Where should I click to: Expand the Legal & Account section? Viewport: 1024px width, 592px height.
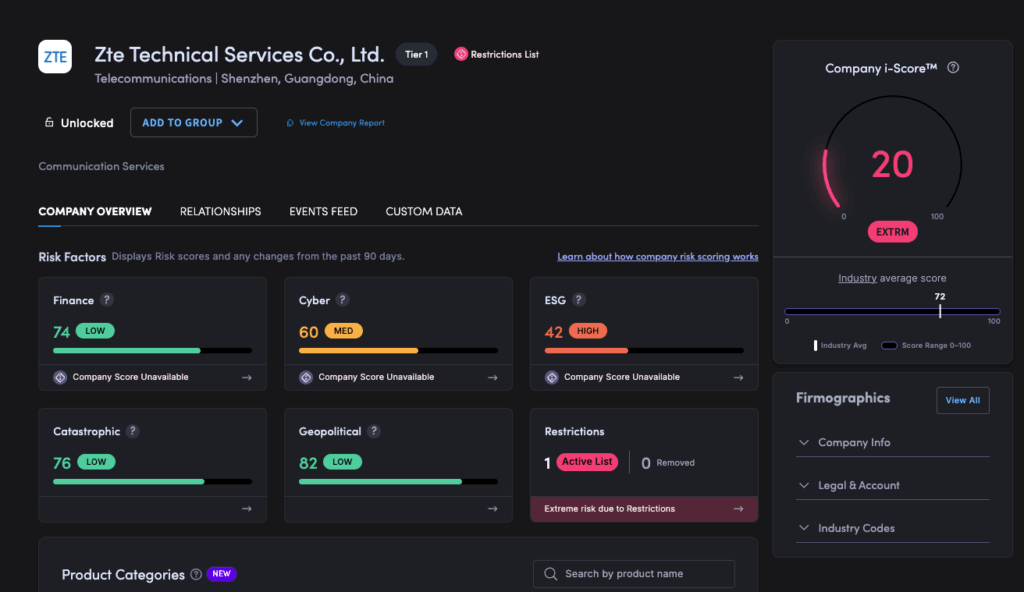click(x=892, y=485)
